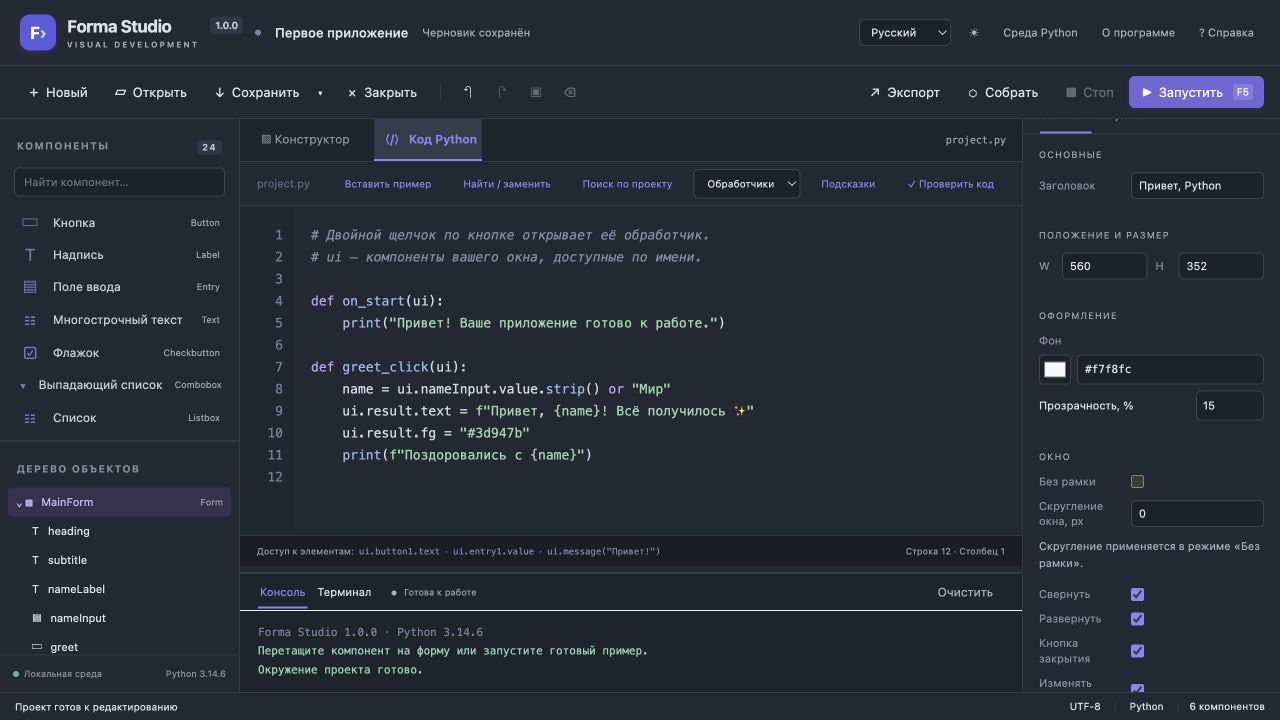Open the Терминал tab
Image resolution: width=1280 pixels, height=720 pixels.
point(344,592)
